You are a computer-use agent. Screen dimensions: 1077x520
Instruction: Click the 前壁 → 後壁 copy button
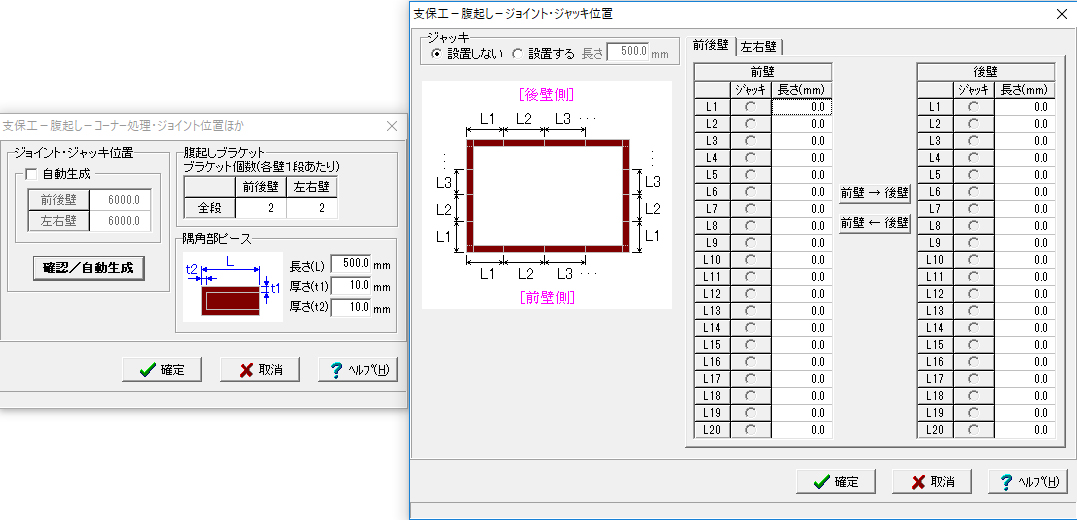click(x=874, y=194)
